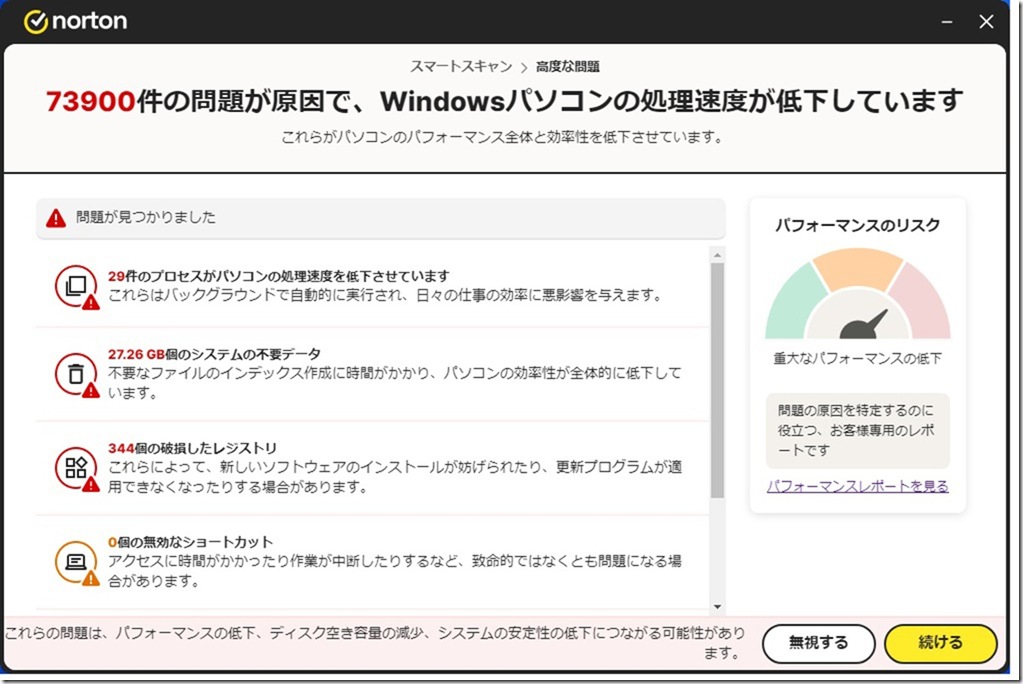
Task: Click the 問題が見つかりました header text
Action: 145,217
